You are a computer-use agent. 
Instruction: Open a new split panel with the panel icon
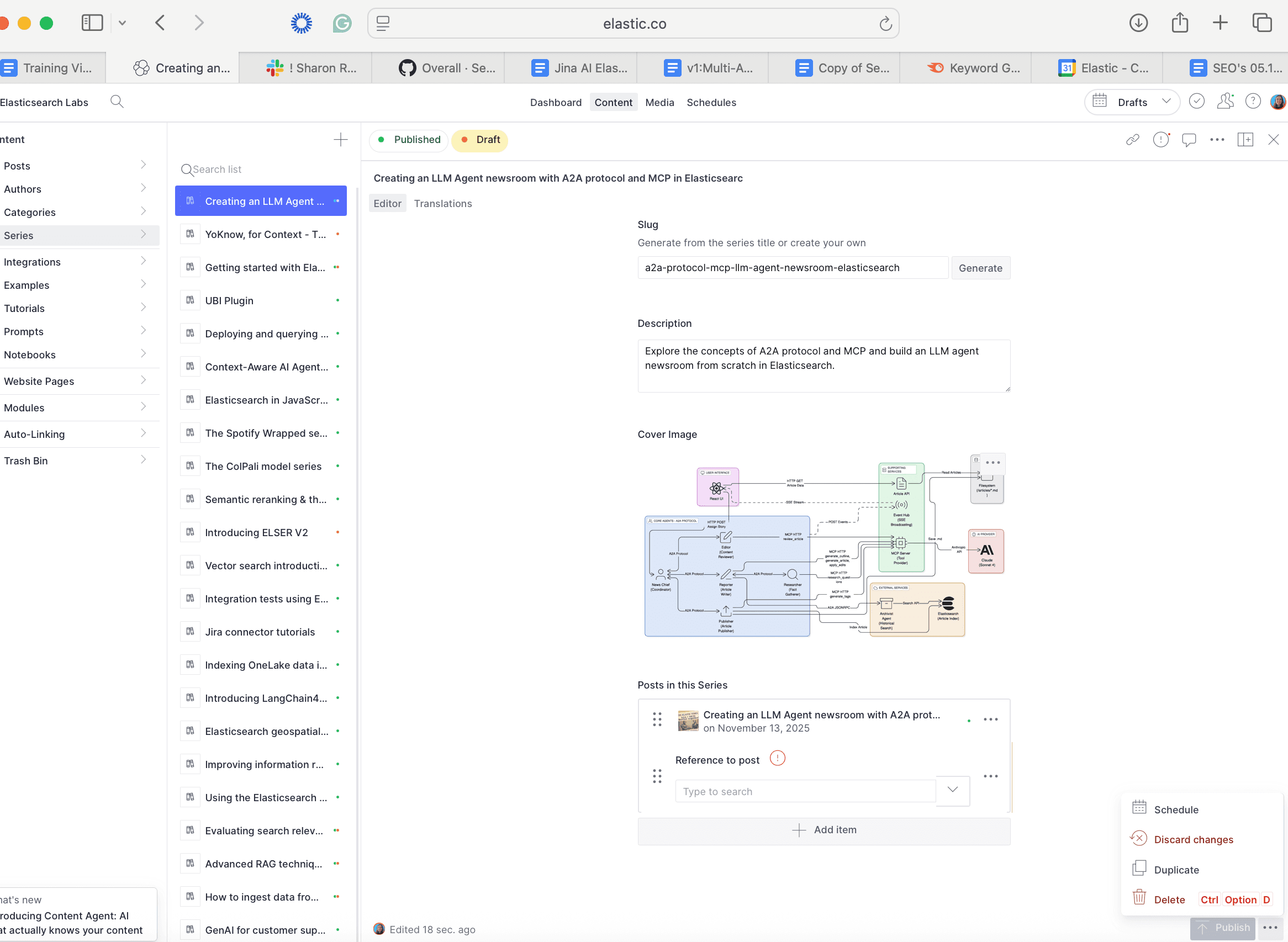coord(1245,139)
